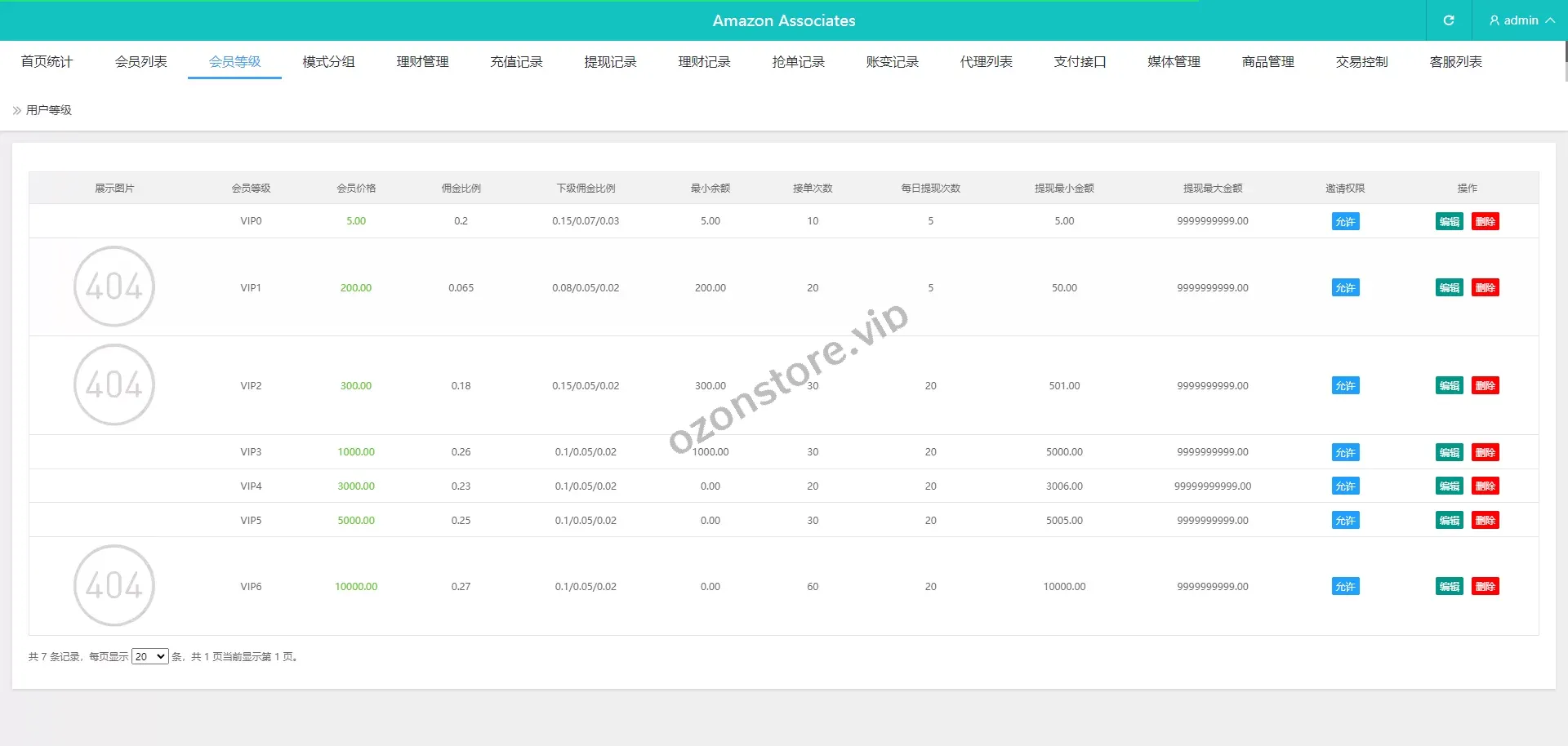Click the refresh icon in the header
The width and height of the screenshot is (1568, 746).
tap(1448, 20)
